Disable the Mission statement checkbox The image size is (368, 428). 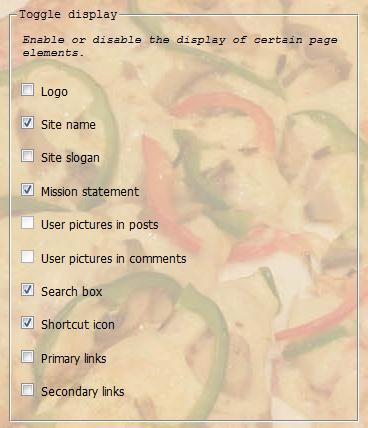[27, 189]
